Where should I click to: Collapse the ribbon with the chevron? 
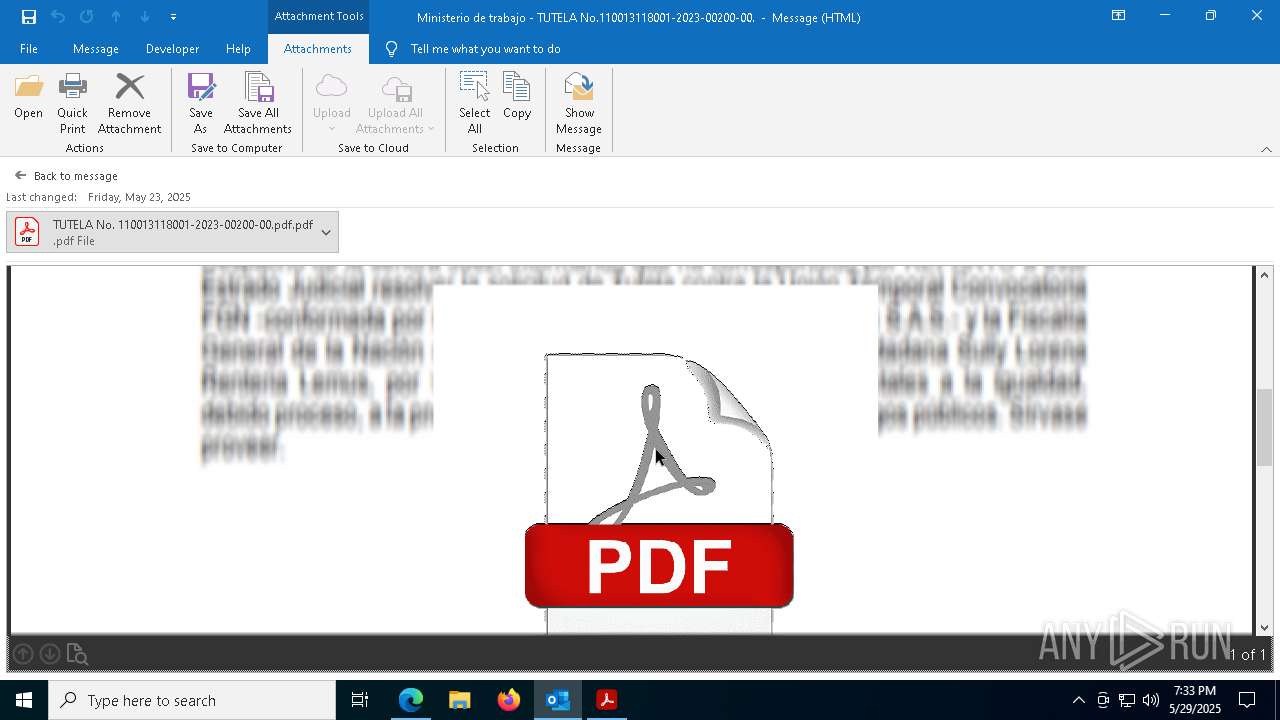1266,149
